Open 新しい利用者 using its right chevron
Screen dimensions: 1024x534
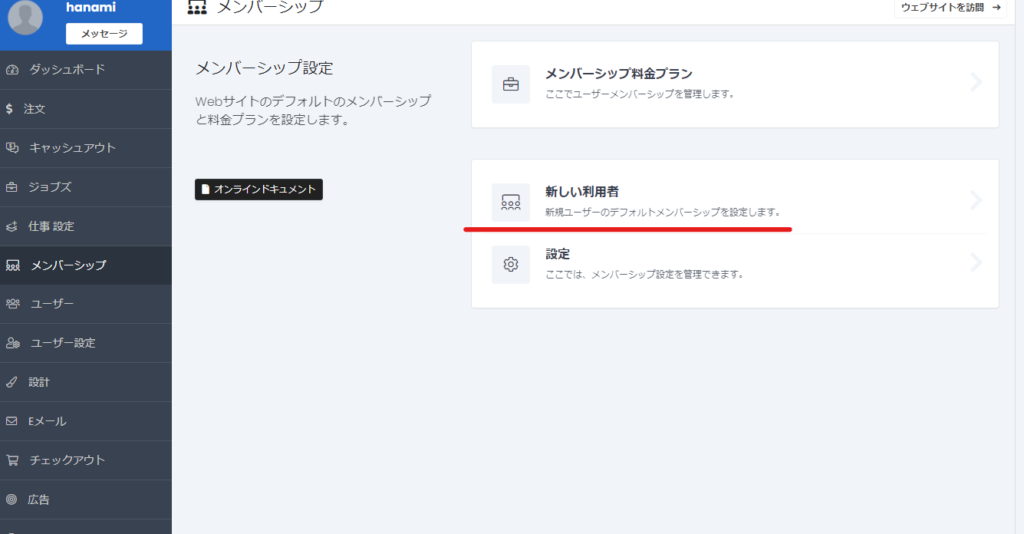(x=977, y=201)
